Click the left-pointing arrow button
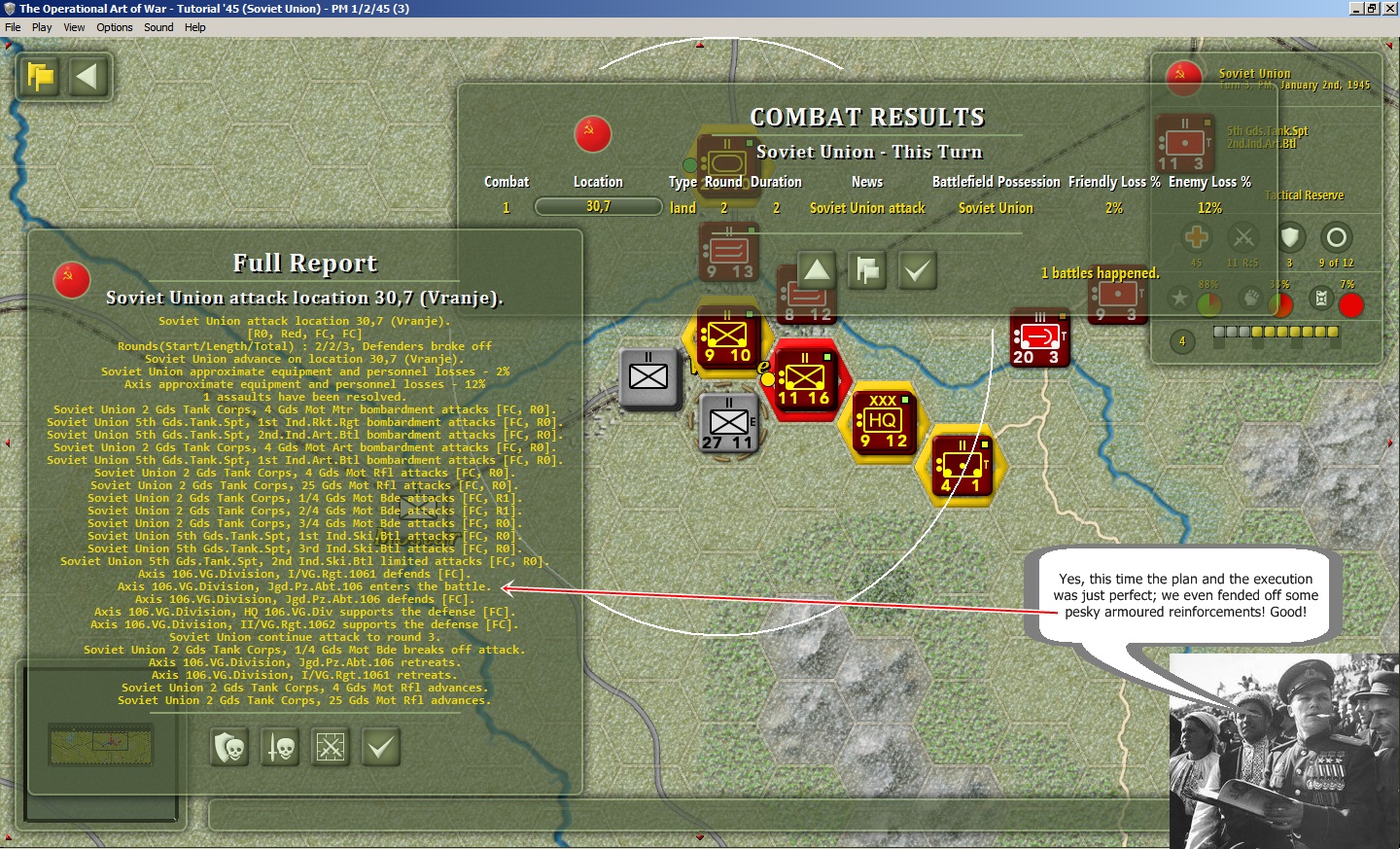 point(87,76)
